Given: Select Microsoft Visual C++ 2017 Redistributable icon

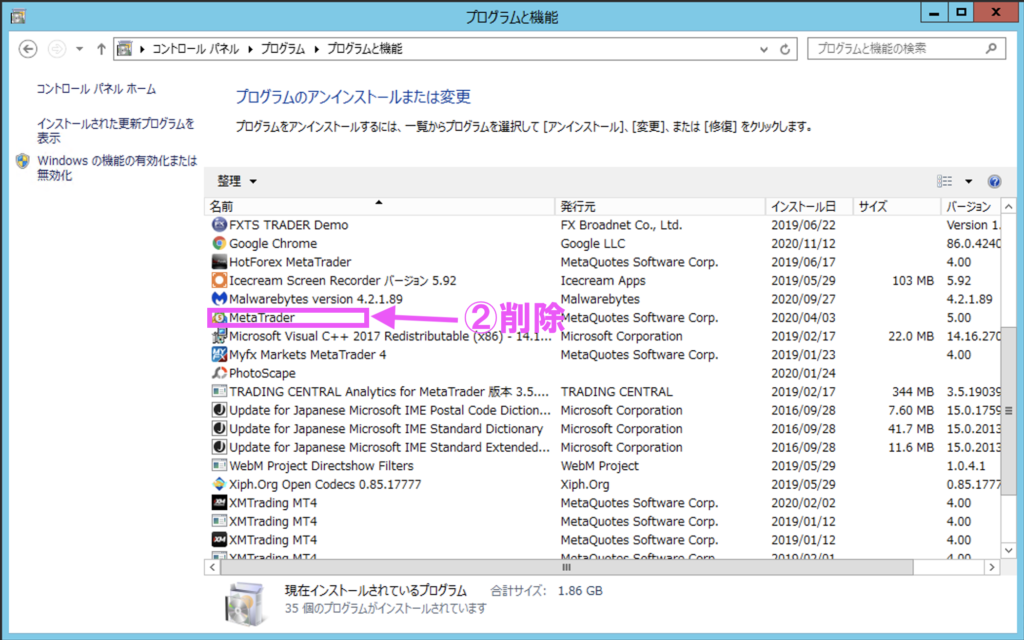Looking at the screenshot, I should 219,336.
